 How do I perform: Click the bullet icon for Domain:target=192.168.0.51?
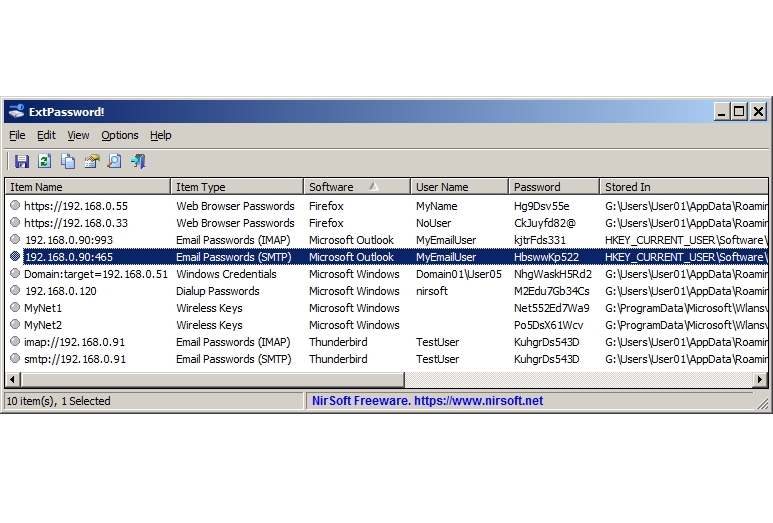[x=15, y=273]
